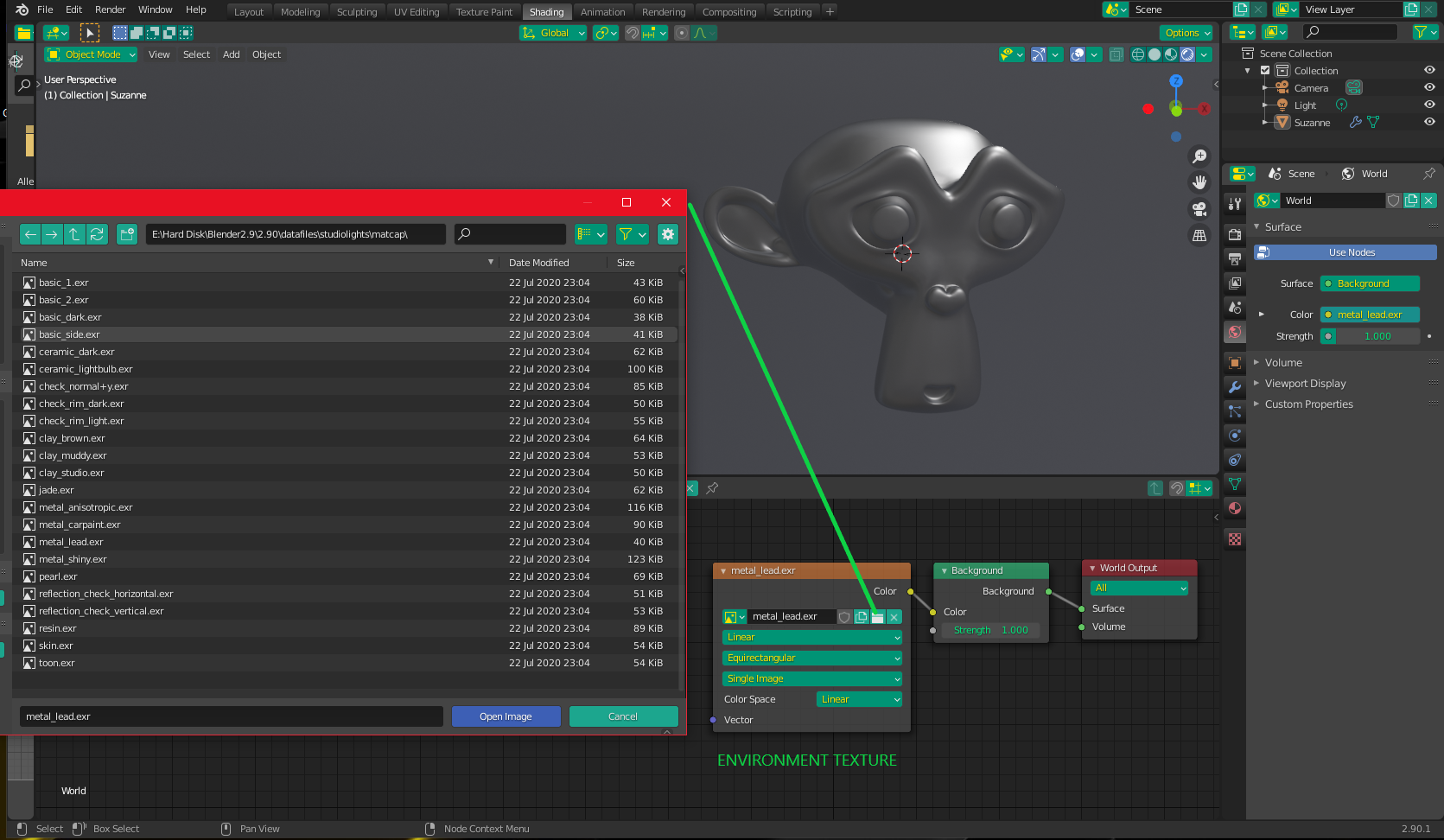1444x840 pixels.
Task: Click the pan view hand gizmo
Action: (1199, 182)
